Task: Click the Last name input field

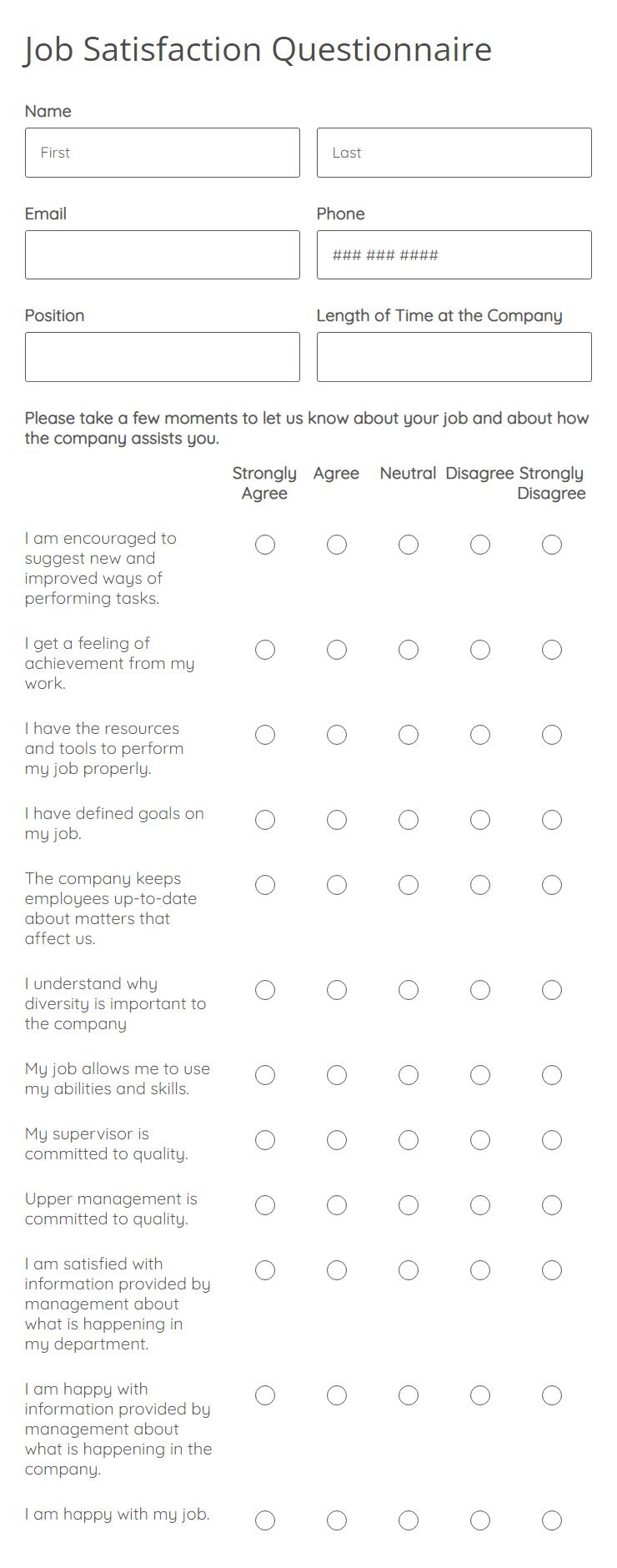Action: 454,153
